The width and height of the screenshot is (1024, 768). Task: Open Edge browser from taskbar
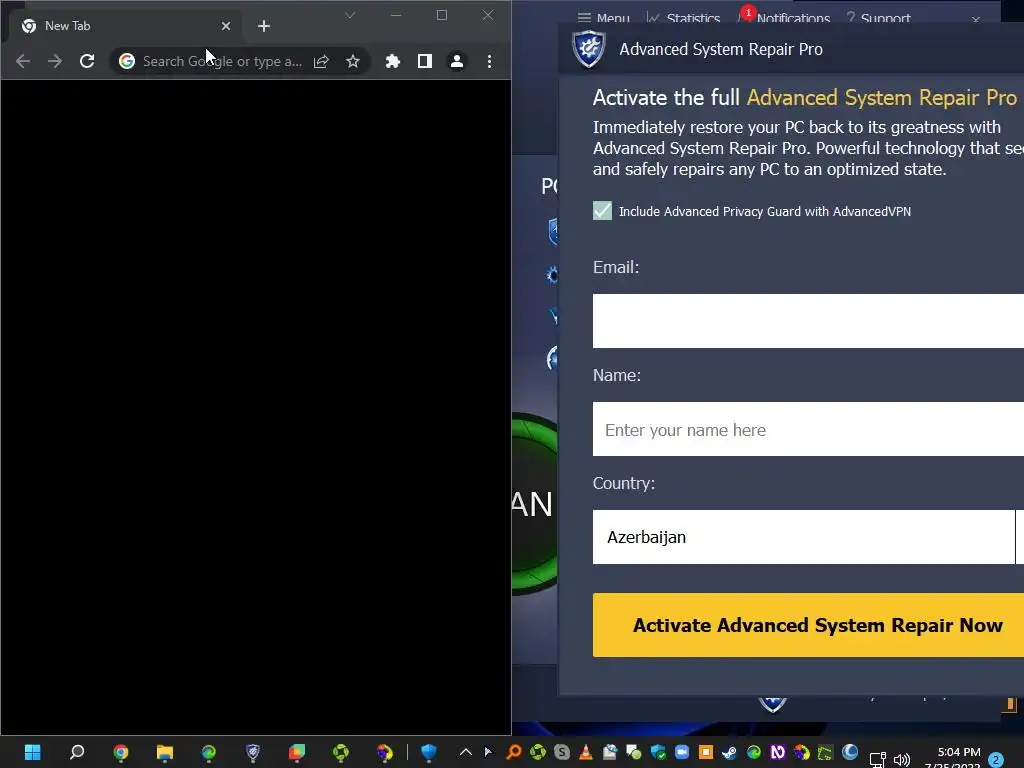(209, 752)
